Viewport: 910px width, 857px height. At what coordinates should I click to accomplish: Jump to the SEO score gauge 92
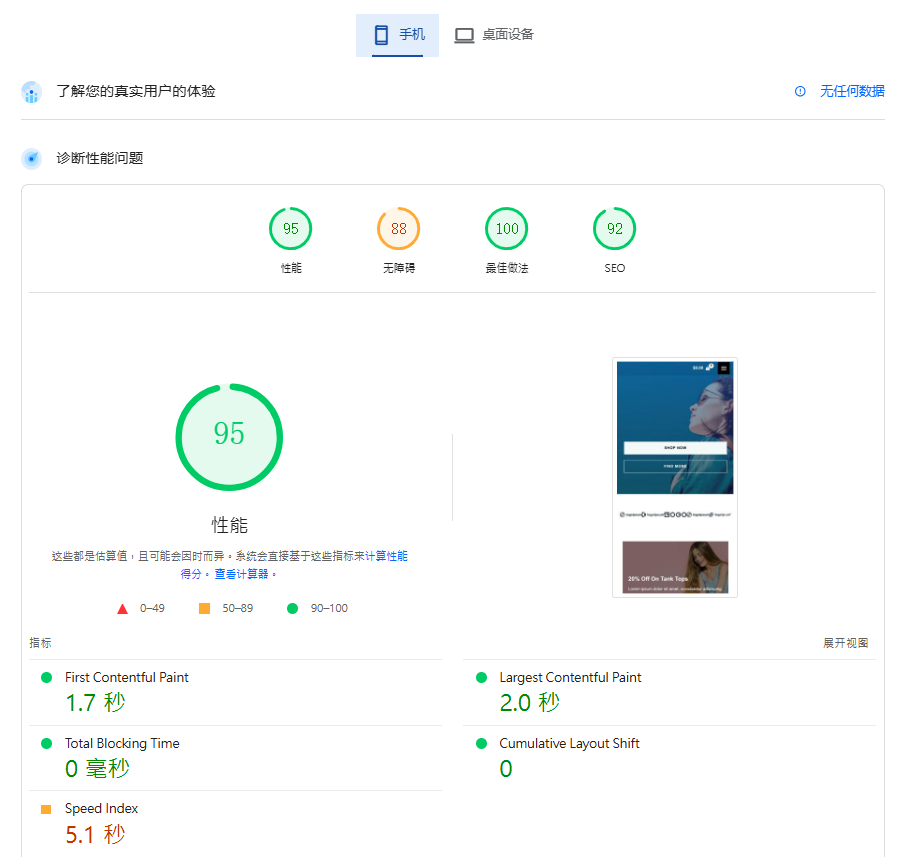pyautogui.click(x=614, y=229)
